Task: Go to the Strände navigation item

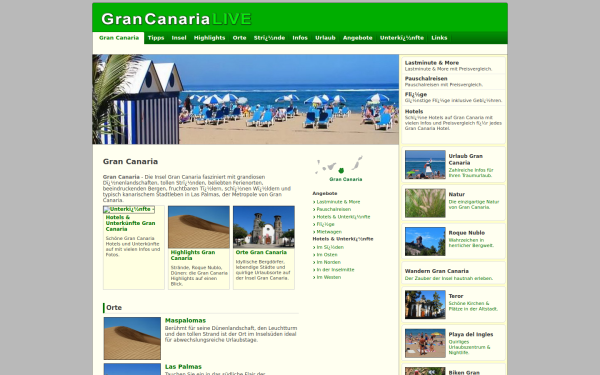Action: 269,38
